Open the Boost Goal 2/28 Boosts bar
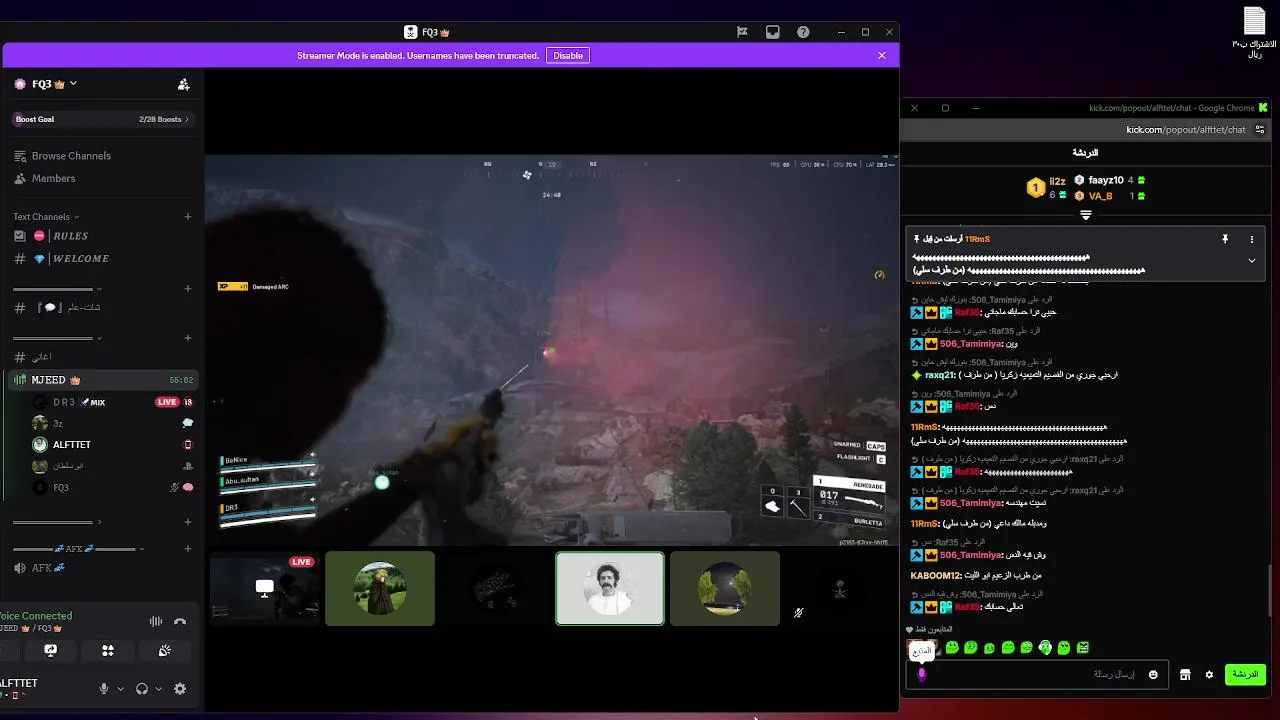The width and height of the screenshot is (1280, 720). (x=101, y=119)
